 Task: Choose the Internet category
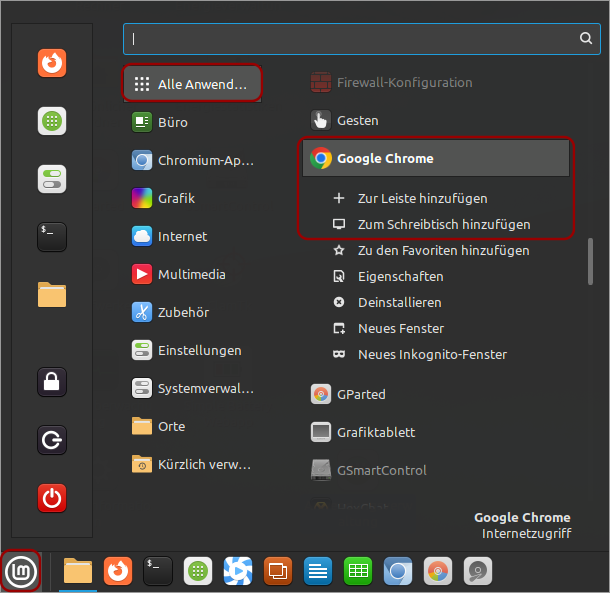pos(192,236)
